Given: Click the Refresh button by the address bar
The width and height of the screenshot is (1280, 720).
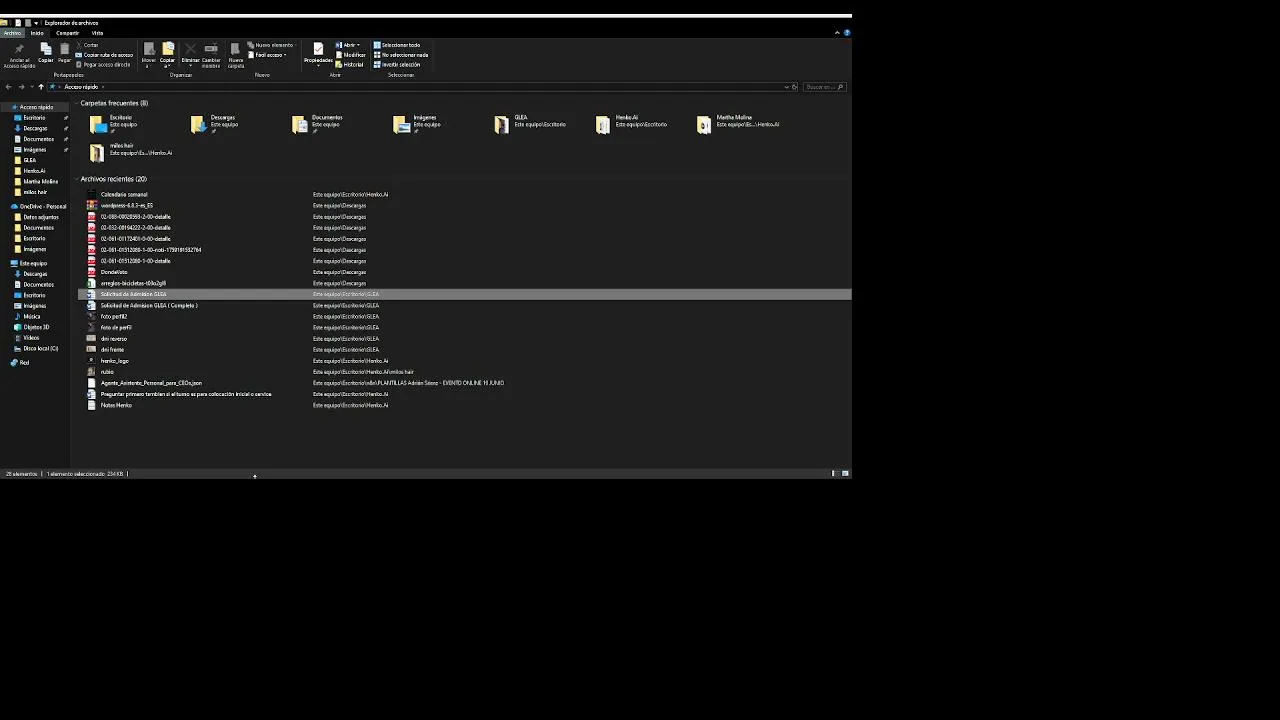Looking at the screenshot, I should coord(795,87).
